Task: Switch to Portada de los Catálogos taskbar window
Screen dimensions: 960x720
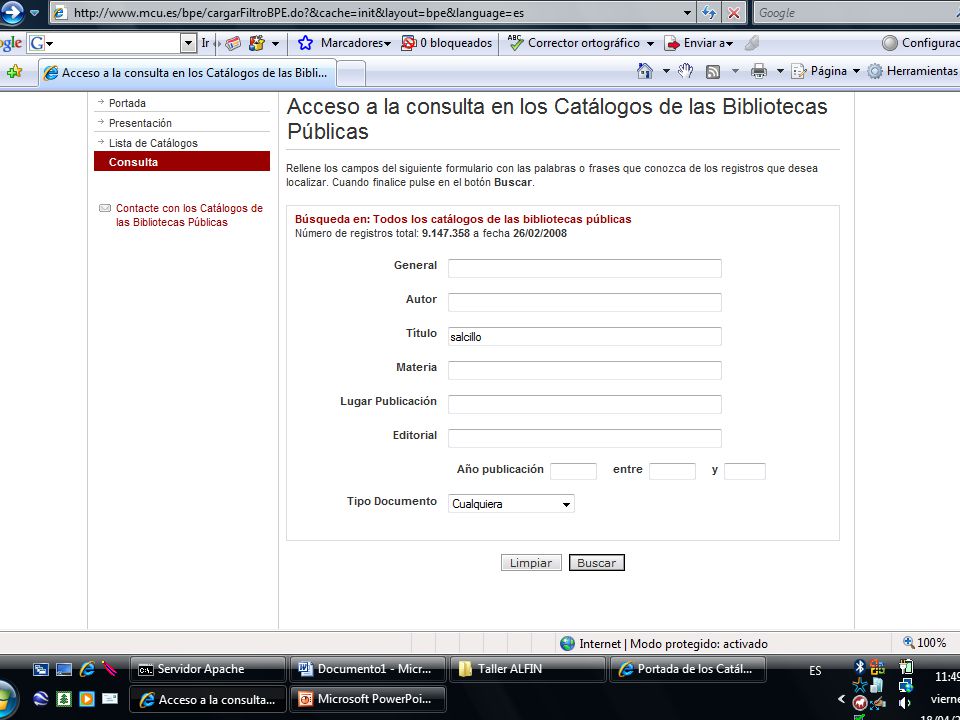Action: [688, 669]
